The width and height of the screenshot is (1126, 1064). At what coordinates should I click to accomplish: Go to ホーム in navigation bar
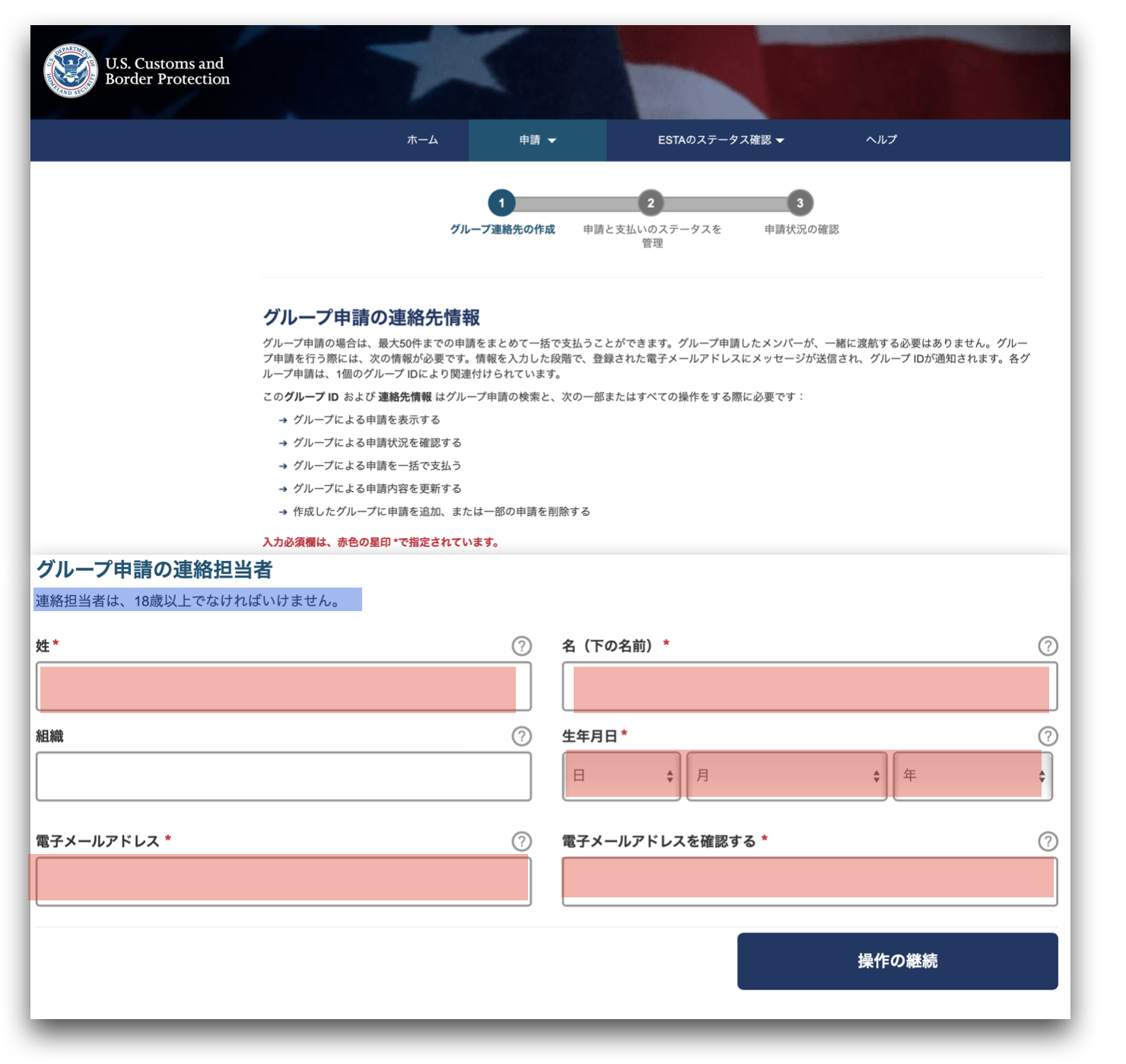pos(422,140)
